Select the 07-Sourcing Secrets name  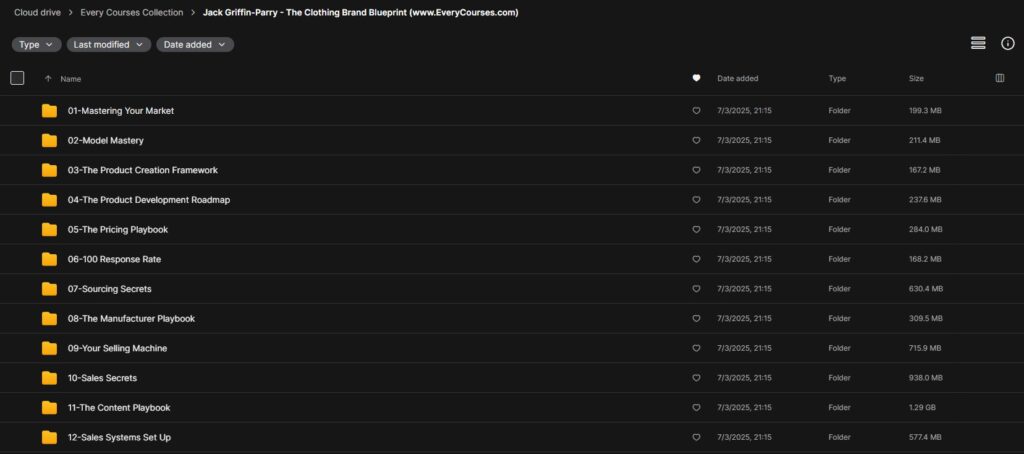pyautogui.click(x=110, y=289)
